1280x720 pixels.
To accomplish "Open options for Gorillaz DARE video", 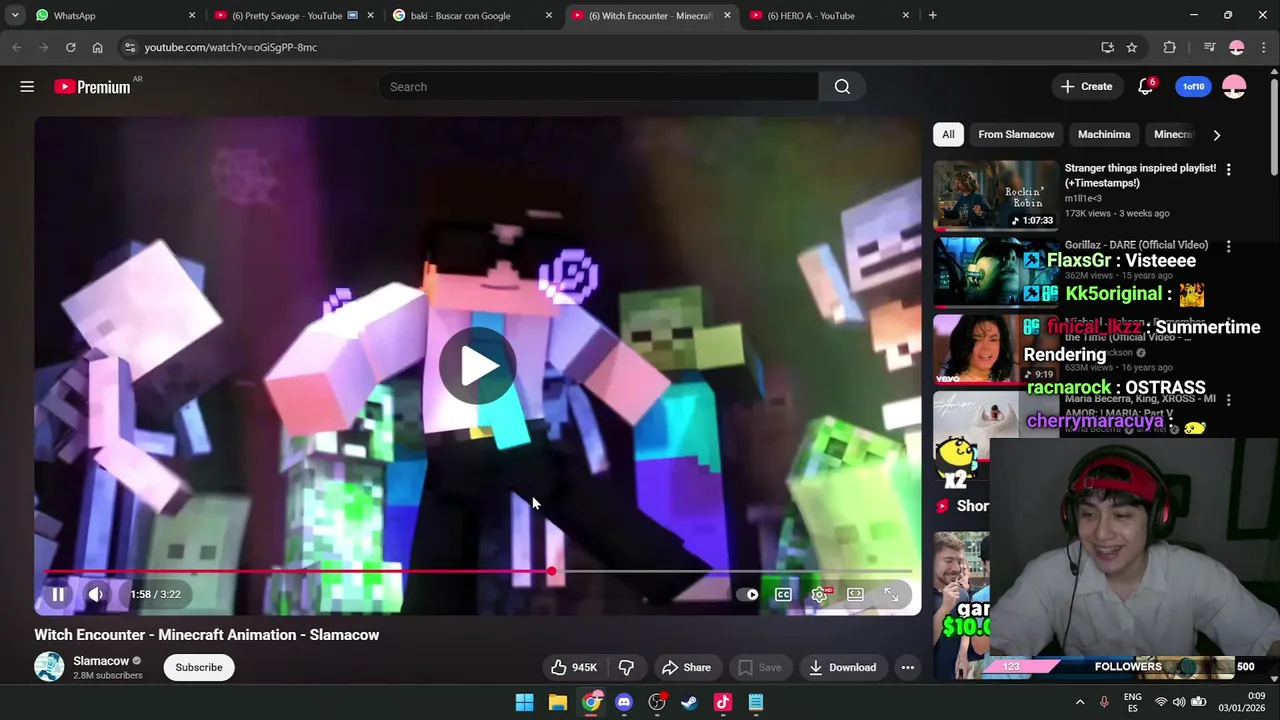I will coord(1228,246).
